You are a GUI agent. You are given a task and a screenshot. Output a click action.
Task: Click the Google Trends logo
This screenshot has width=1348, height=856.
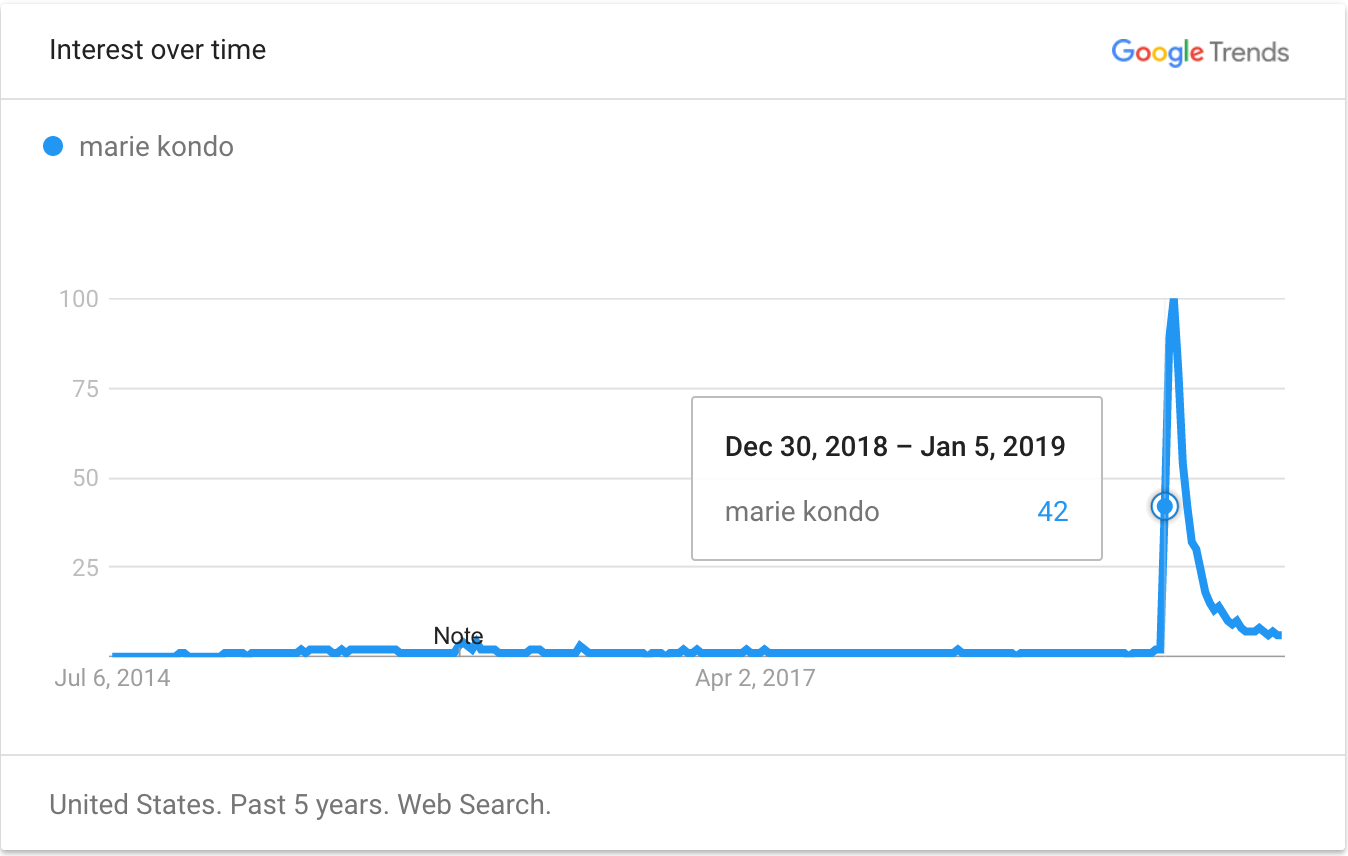pos(1200,52)
